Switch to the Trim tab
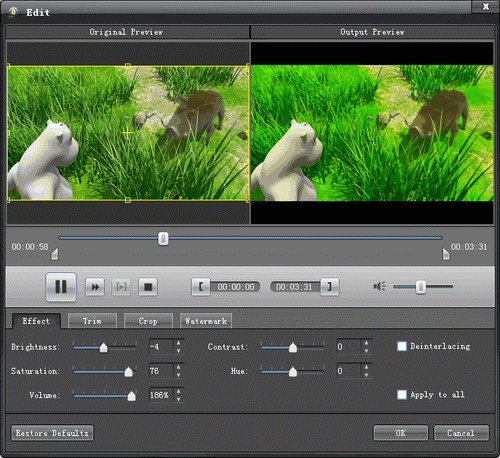Screen dimensions: 500x458 pos(92,321)
